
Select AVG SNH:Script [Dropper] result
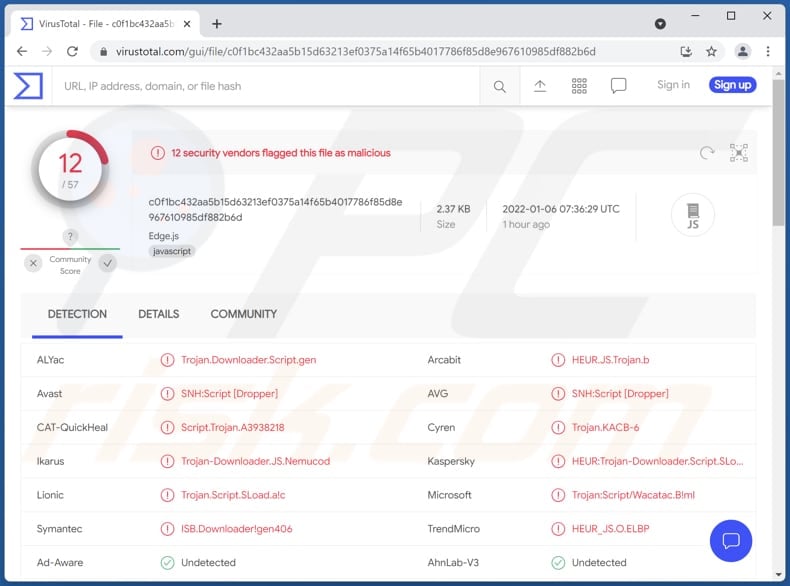click(x=620, y=394)
